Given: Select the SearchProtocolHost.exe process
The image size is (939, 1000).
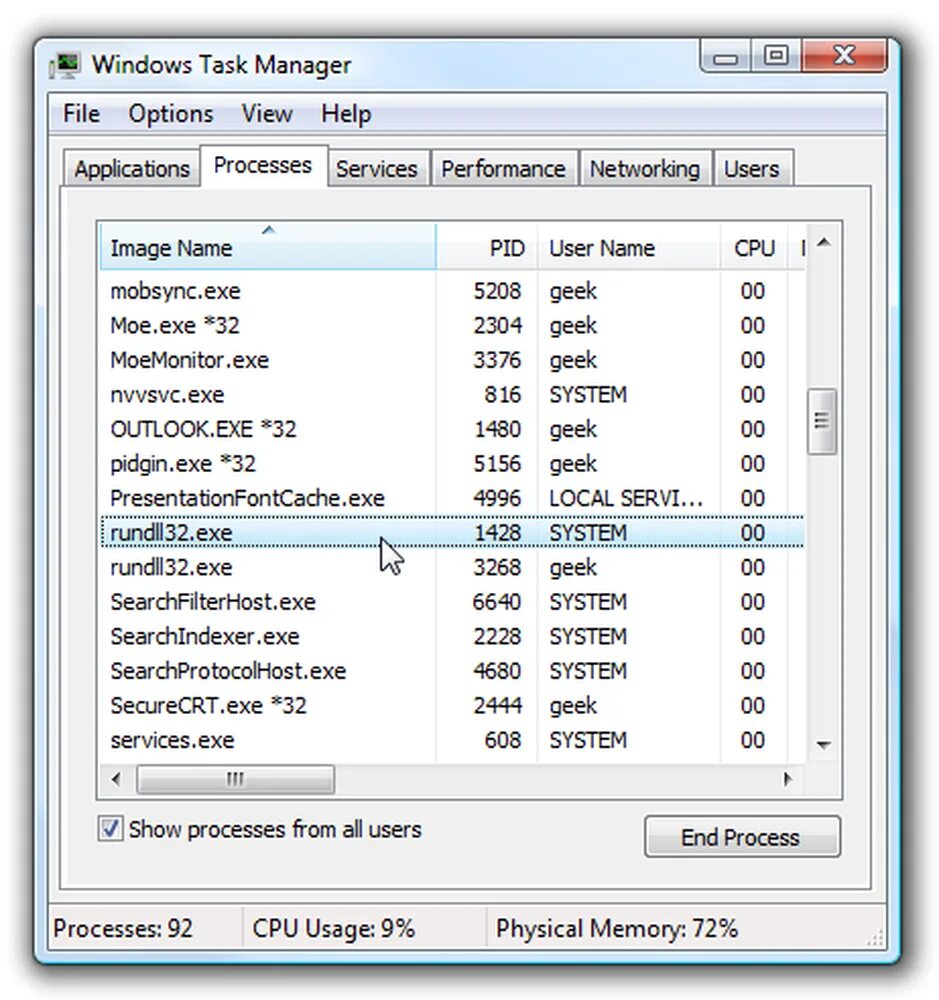Looking at the screenshot, I should tap(452, 671).
